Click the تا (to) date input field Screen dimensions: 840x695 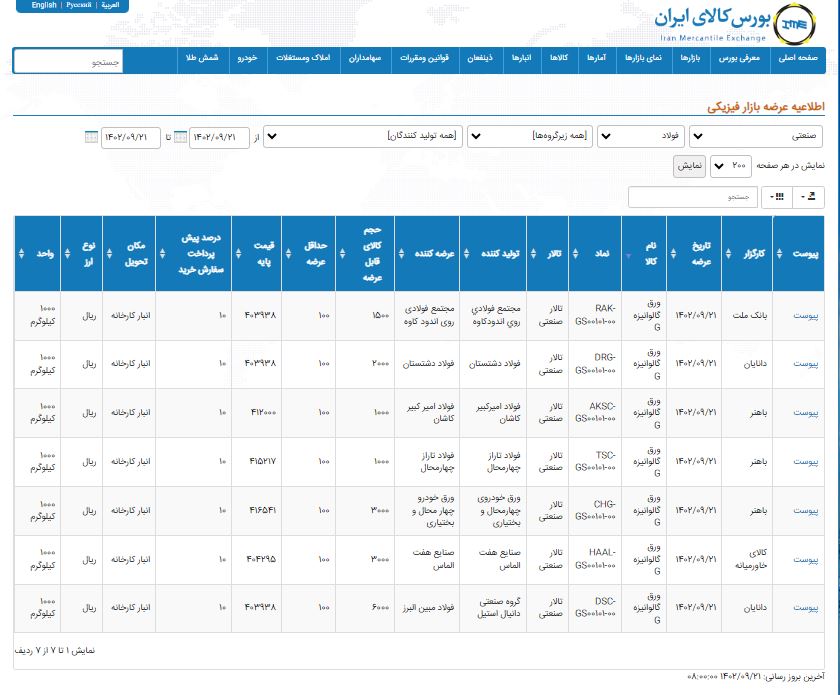coord(131,138)
